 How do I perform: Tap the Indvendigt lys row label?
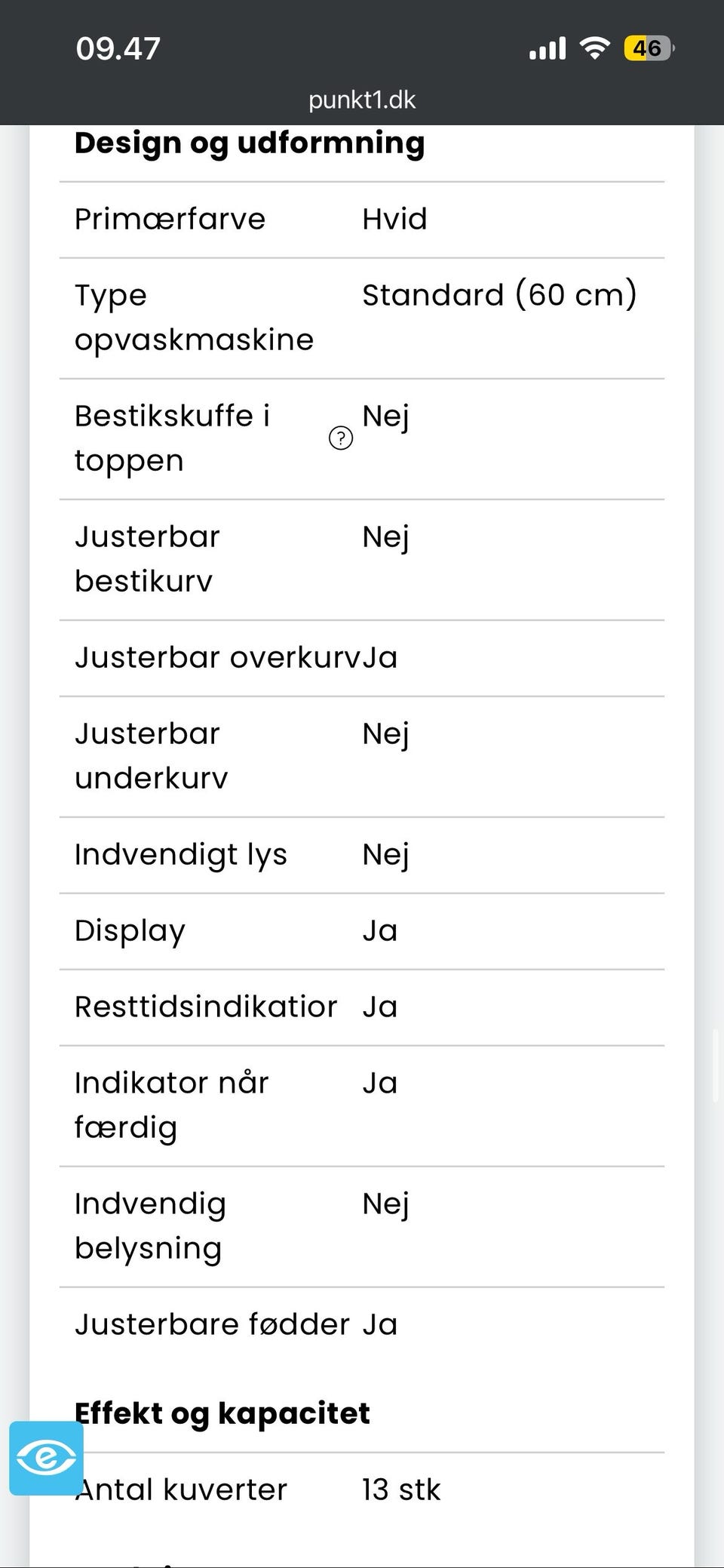180,855
